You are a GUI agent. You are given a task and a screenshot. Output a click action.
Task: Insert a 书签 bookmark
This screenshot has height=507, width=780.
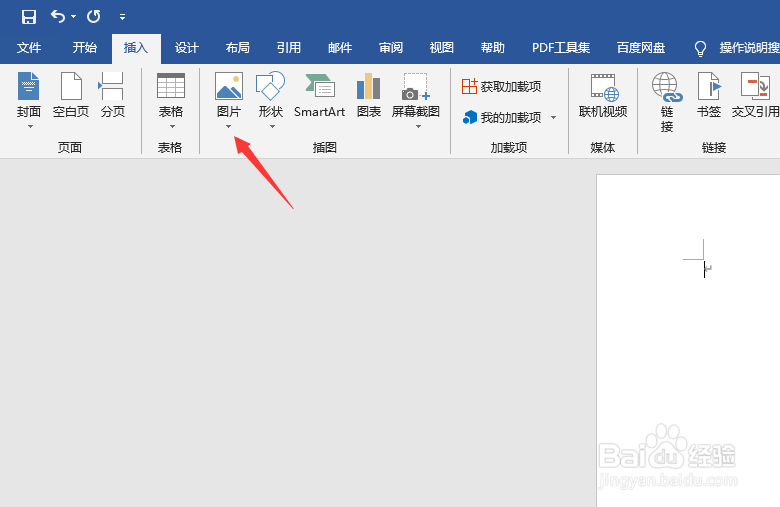pos(709,95)
